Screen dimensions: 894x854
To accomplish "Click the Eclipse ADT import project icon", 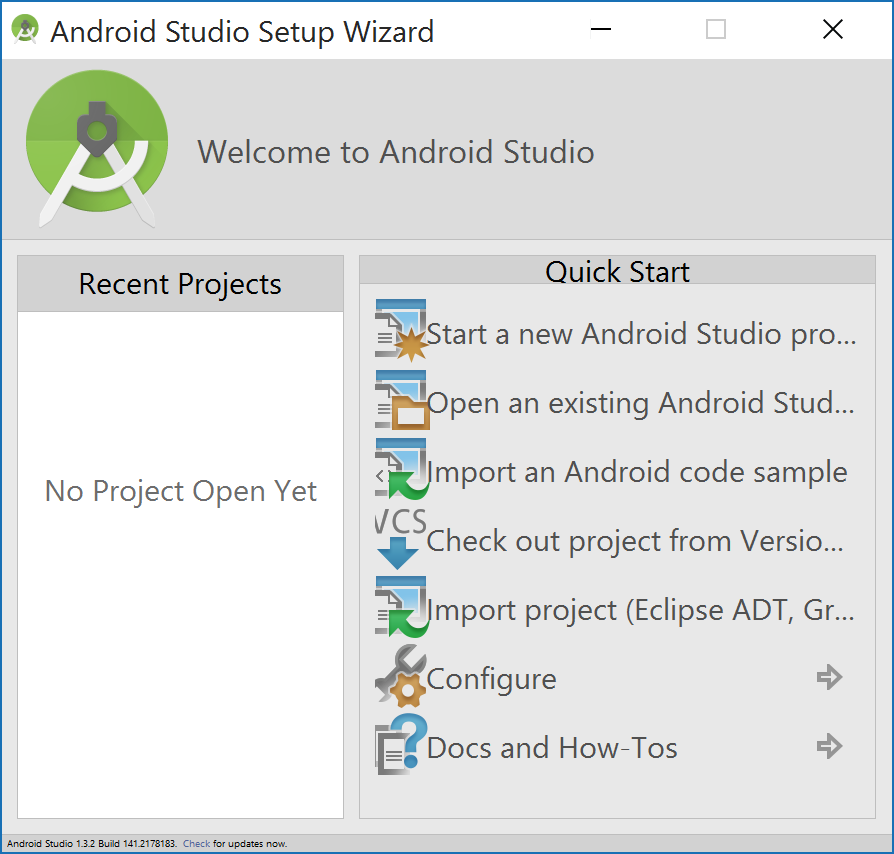I will coord(401,607).
